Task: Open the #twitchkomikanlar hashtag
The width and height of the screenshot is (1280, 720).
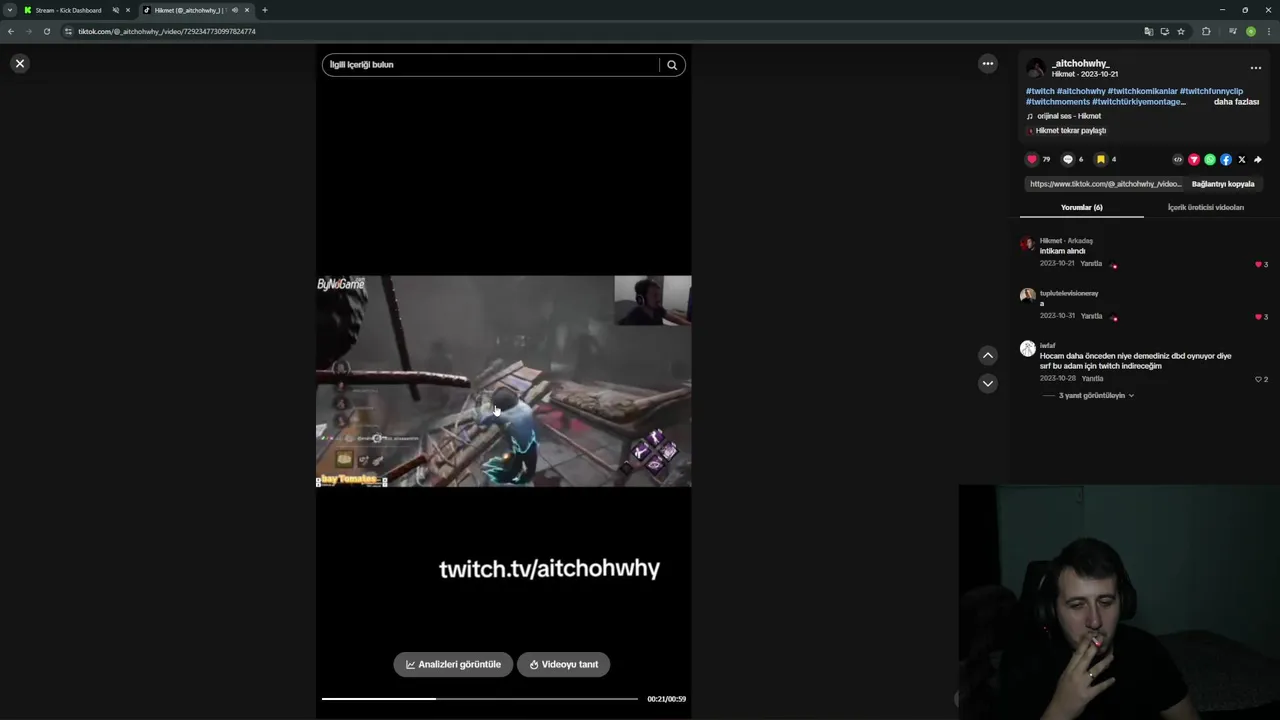Action: point(1142,91)
